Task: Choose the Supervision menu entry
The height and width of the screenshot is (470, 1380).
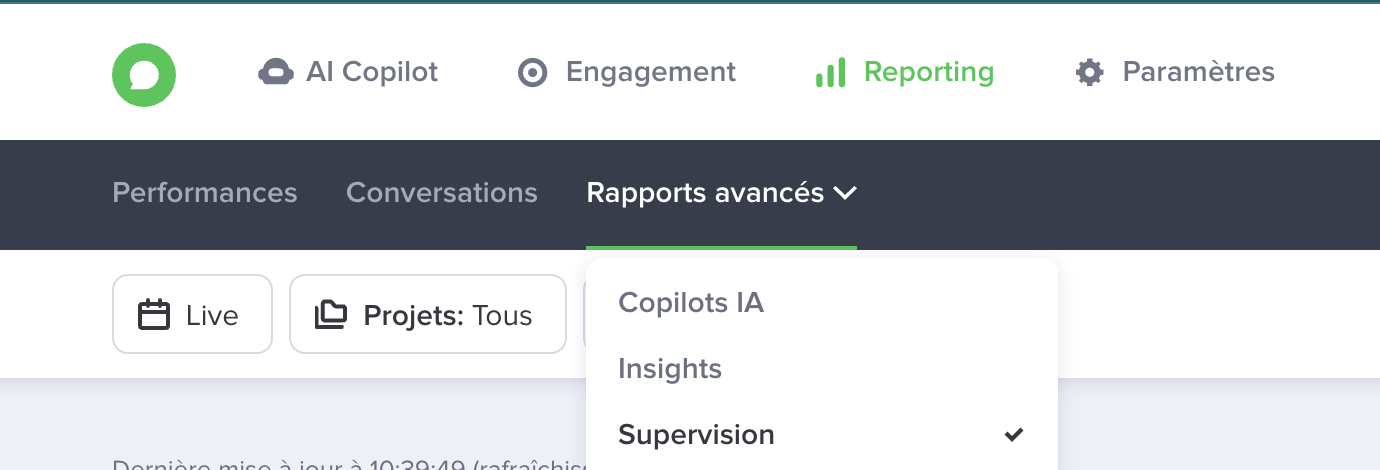Action: [696, 435]
